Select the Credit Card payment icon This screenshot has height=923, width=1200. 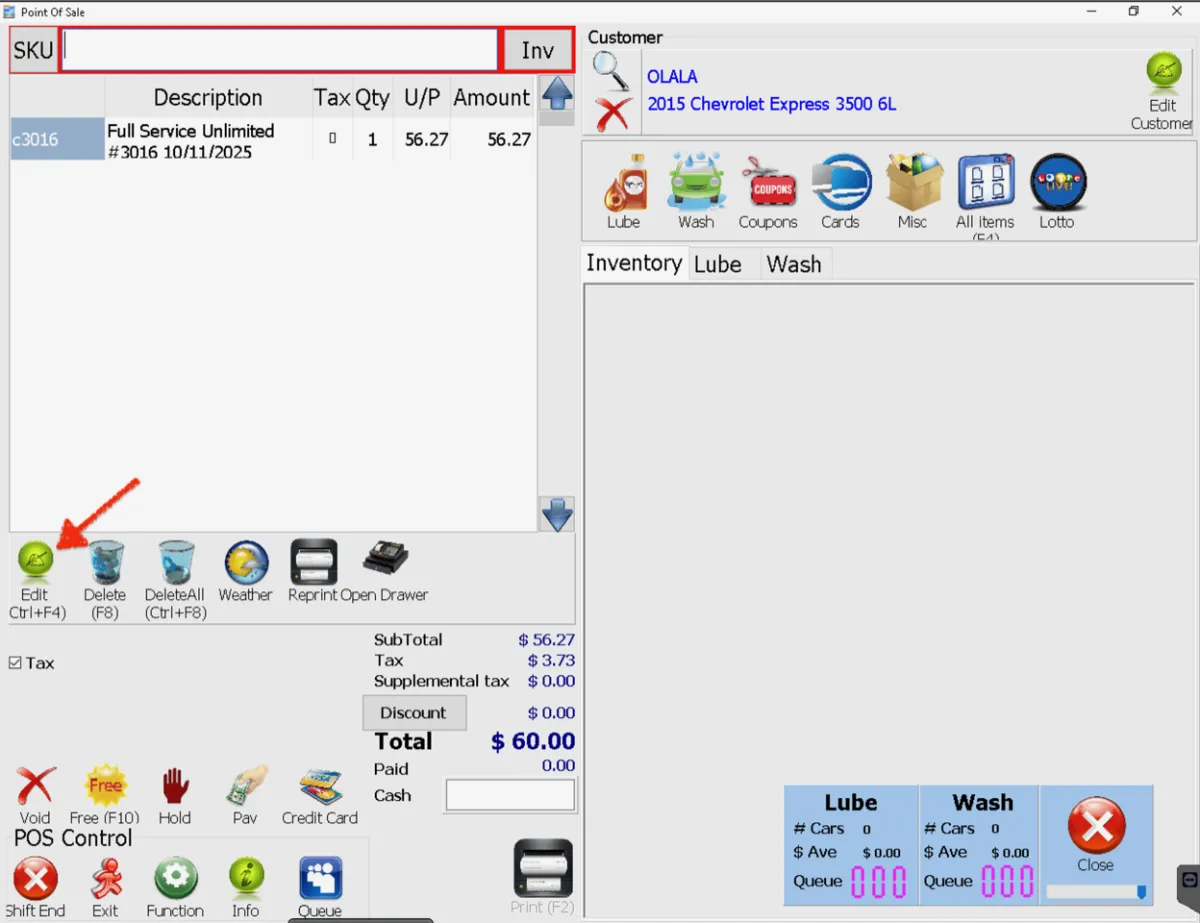pyautogui.click(x=320, y=787)
